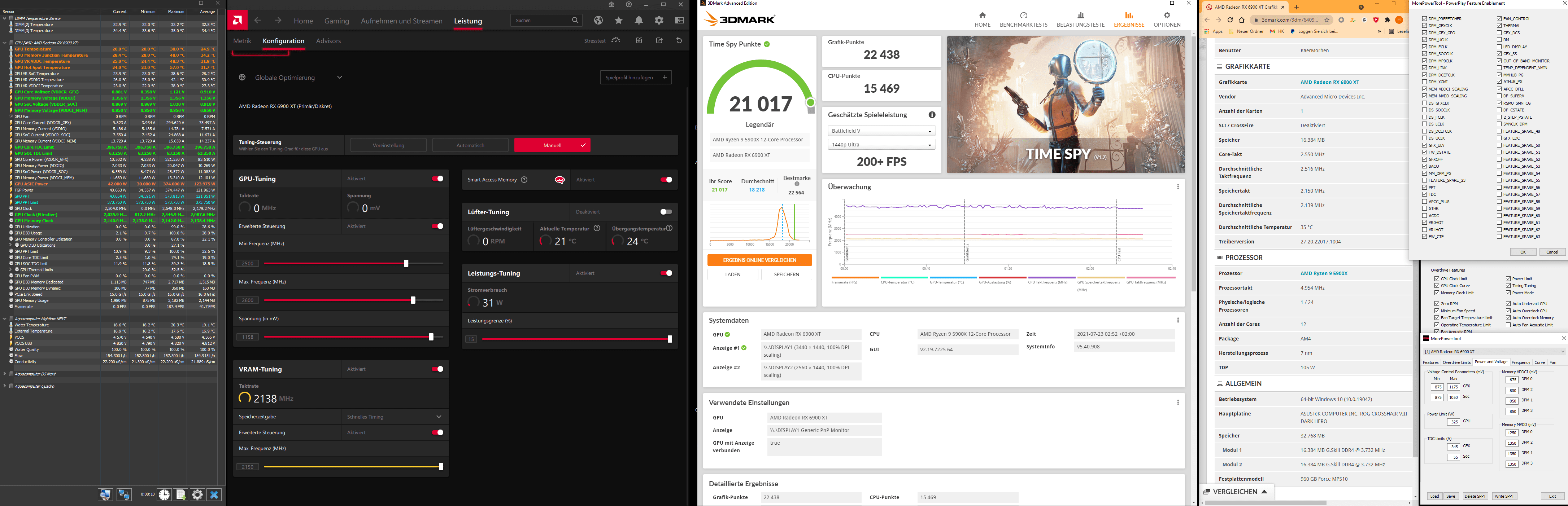Click the search magnifier in Radeon Software
The image size is (1568, 506).
click(x=575, y=21)
